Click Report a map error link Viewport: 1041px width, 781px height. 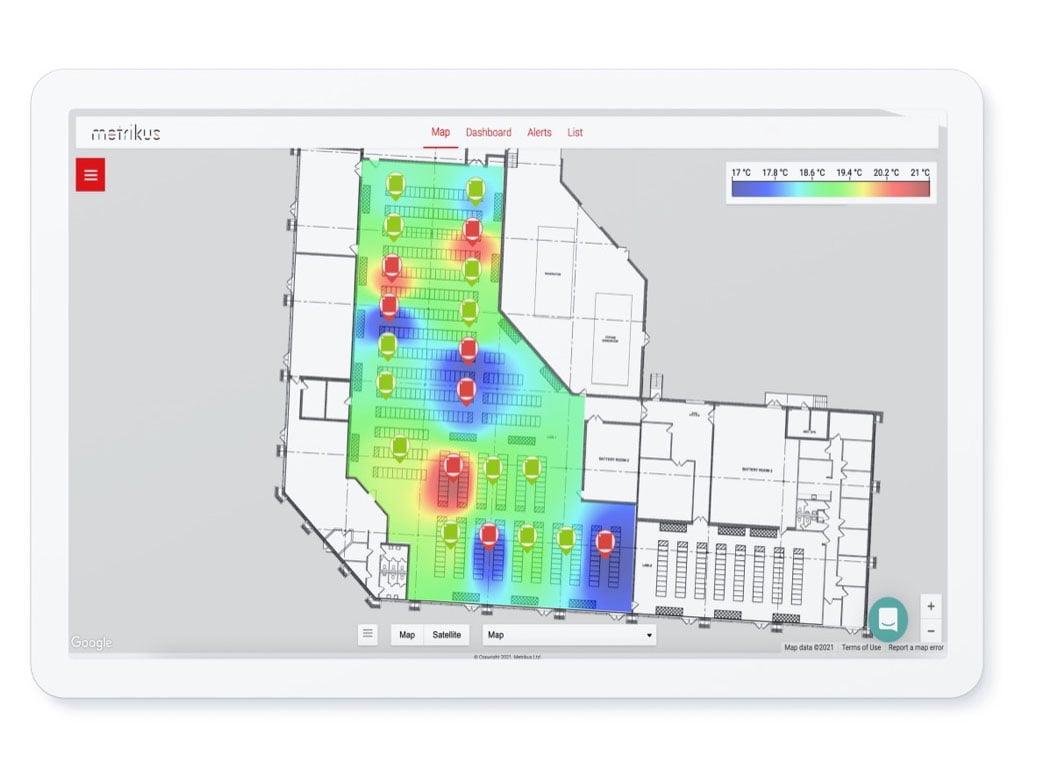915,648
